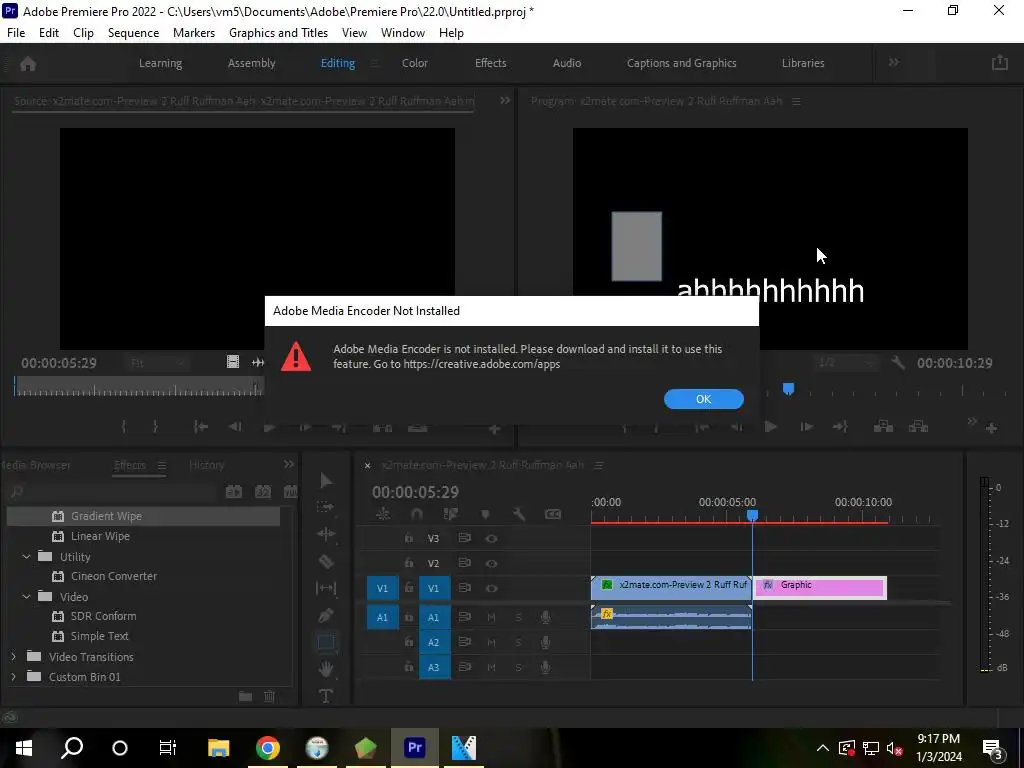
Task: Toggle the captions track options button
Action: click(x=552, y=514)
